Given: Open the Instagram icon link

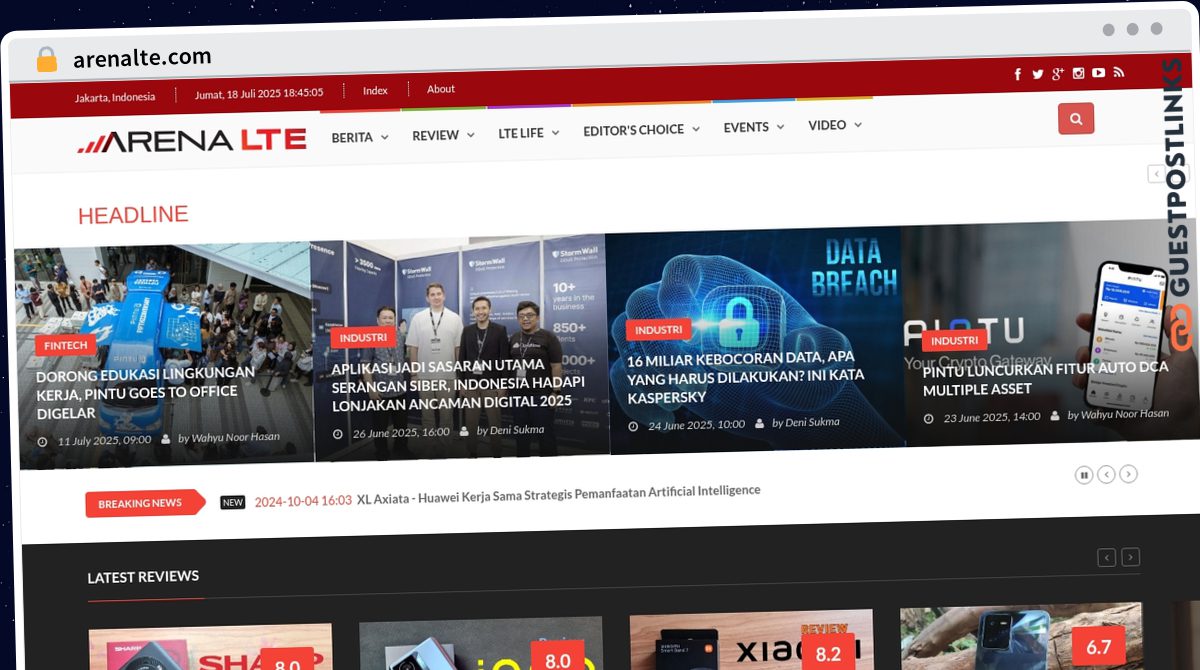Looking at the screenshot, I should point(1078,73).
